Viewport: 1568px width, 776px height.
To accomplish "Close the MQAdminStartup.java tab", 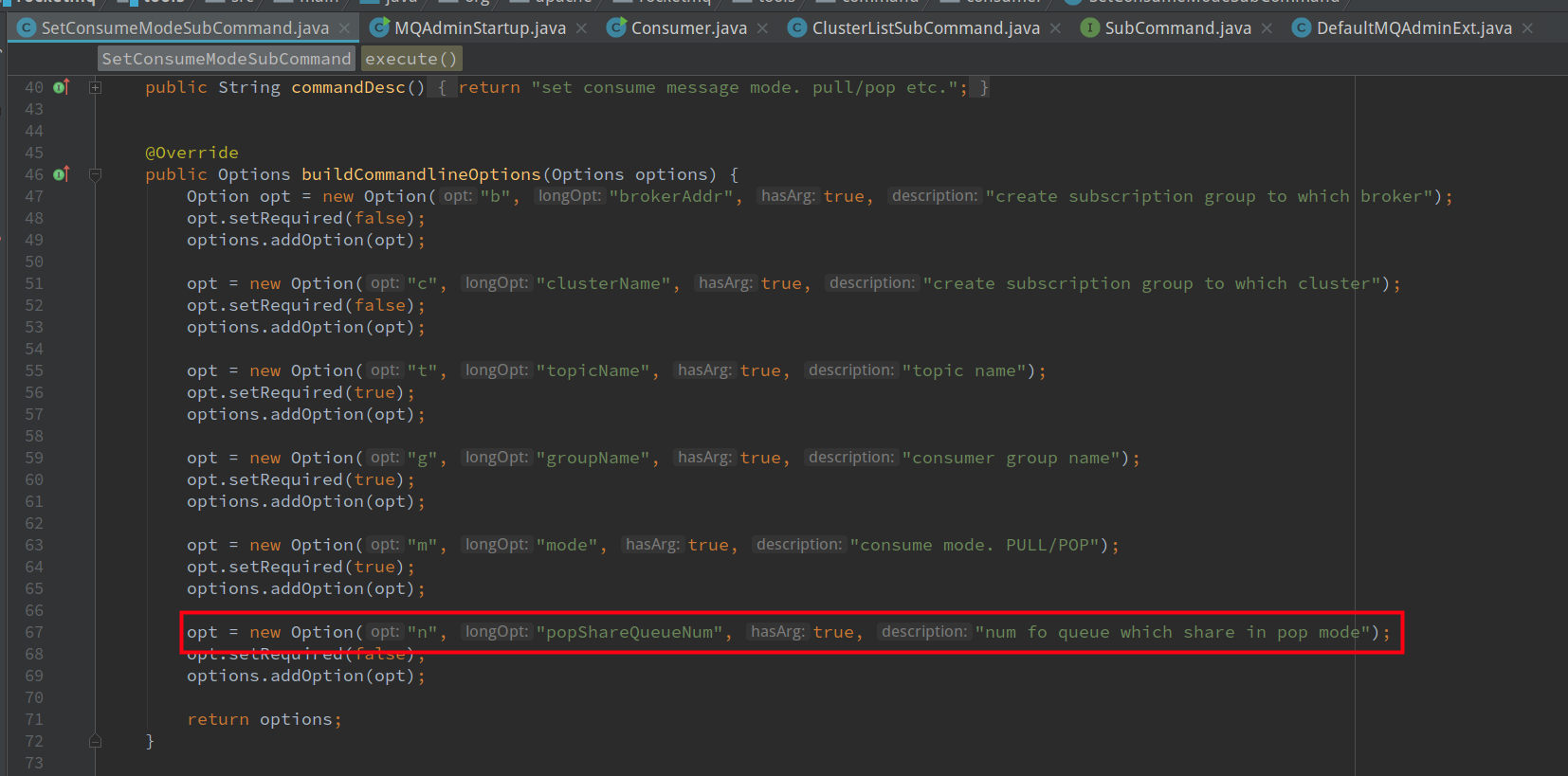I will click(581, 28).
